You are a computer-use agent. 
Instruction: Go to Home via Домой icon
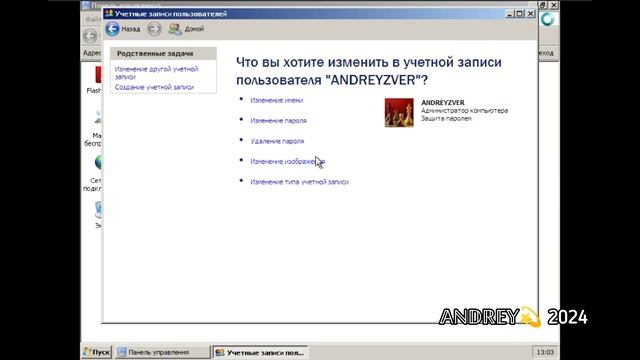[176, 29]
